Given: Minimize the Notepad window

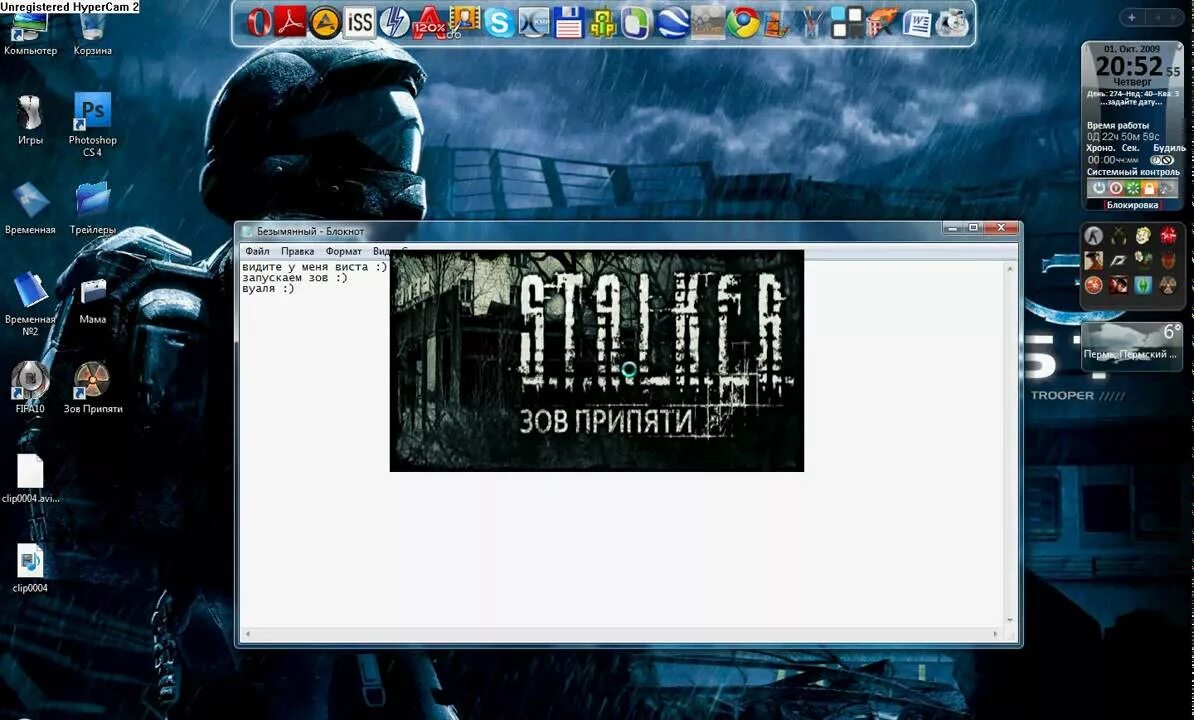Looking at the screenshot, I should point(952,228).
